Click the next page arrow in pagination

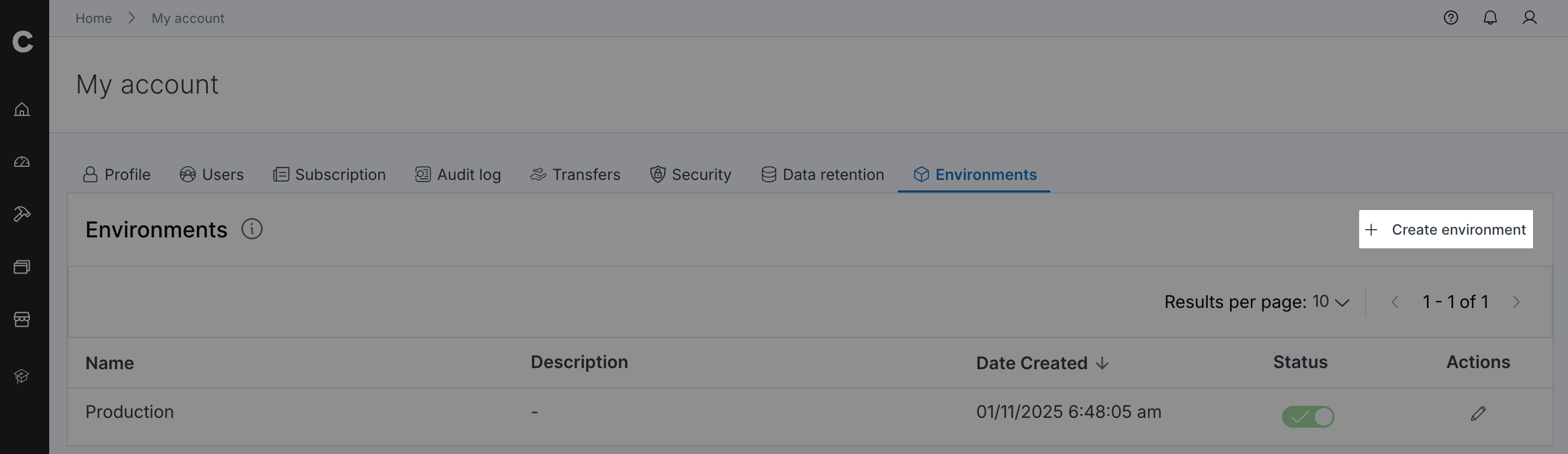pos(1516,301)
